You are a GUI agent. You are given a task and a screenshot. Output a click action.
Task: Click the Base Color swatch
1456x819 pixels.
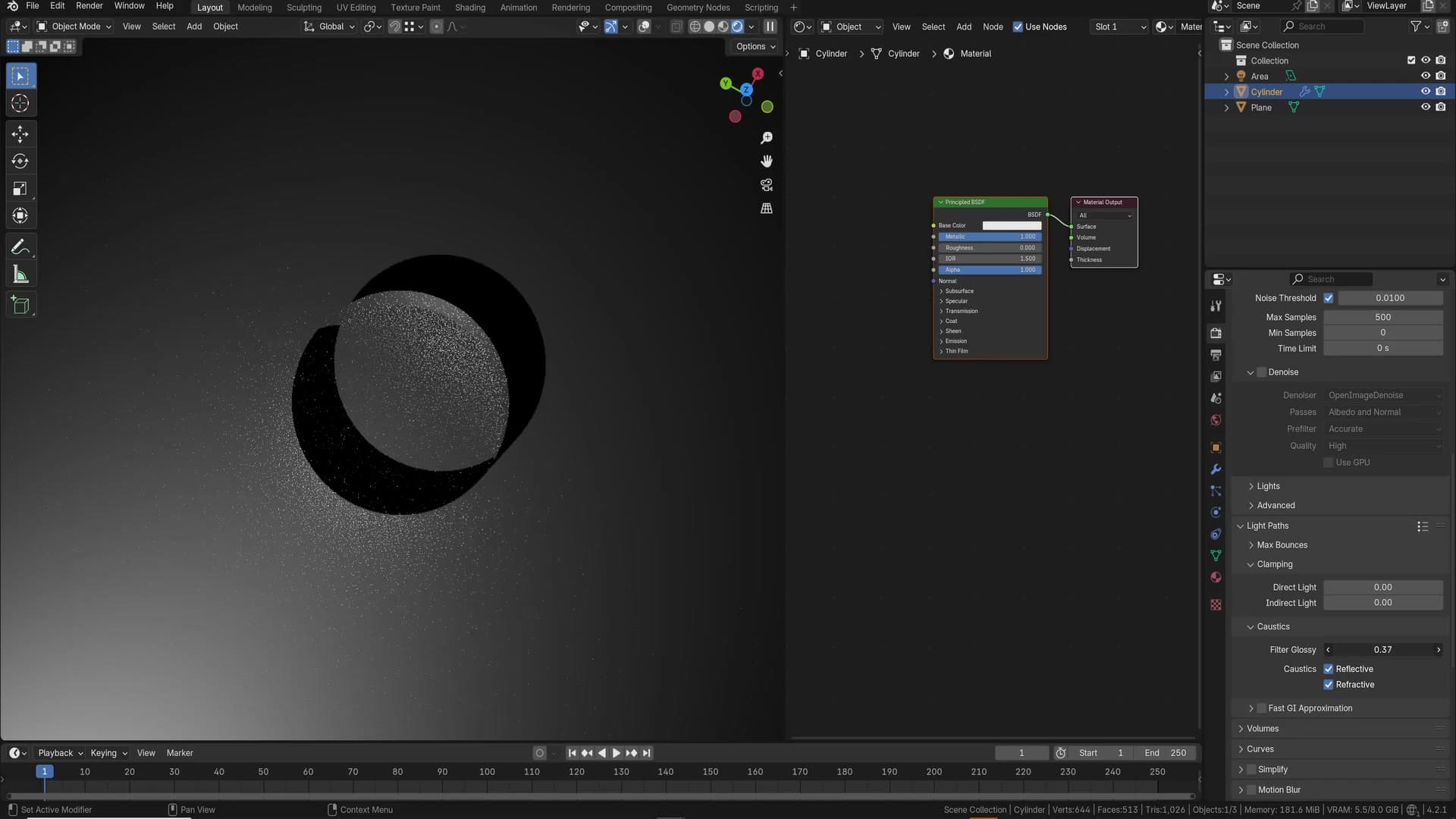[x=1012, y=226]
